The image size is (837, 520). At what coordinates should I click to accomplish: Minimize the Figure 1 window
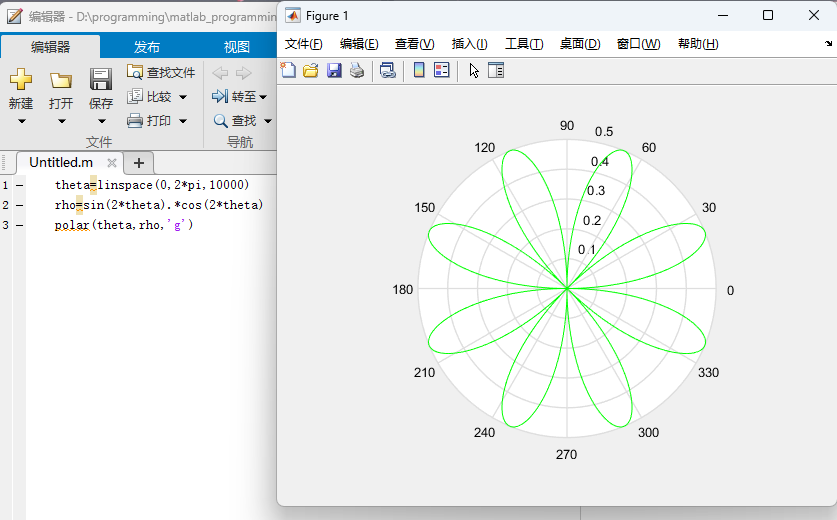coord(723,15)
